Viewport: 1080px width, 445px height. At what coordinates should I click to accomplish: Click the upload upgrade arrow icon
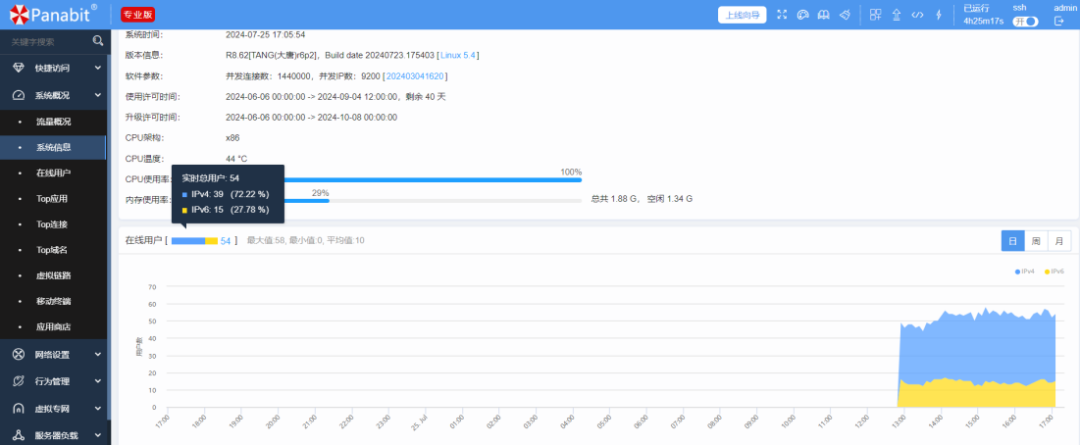point(896,14)
